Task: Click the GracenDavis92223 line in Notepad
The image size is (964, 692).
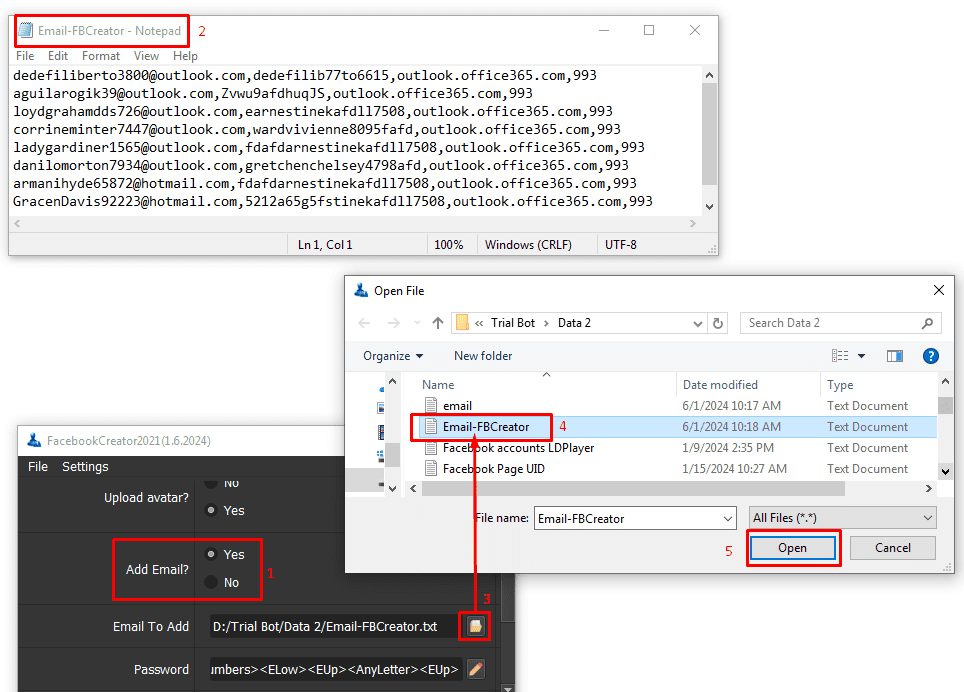Action: point(333,201)
